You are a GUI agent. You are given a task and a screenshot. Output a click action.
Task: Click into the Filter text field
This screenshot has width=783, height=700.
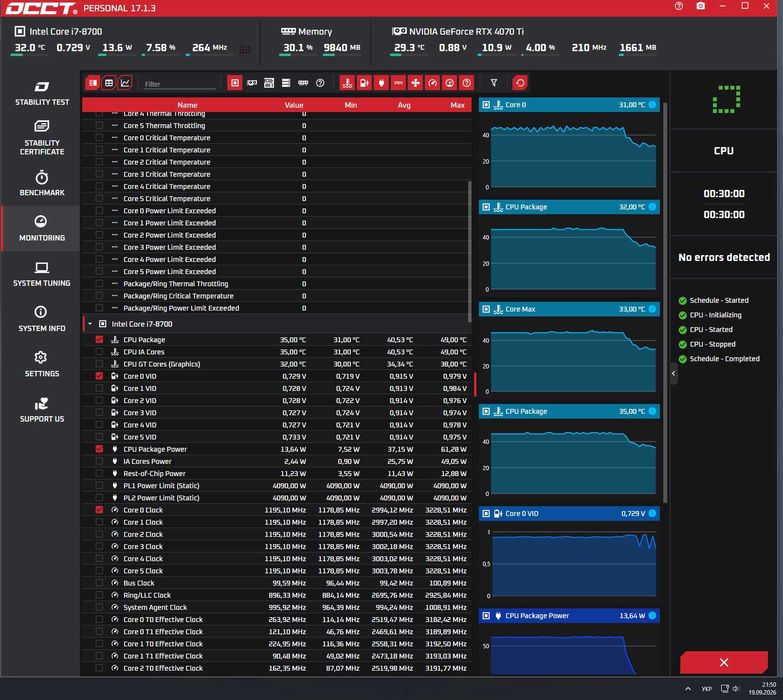pos(180,84)
